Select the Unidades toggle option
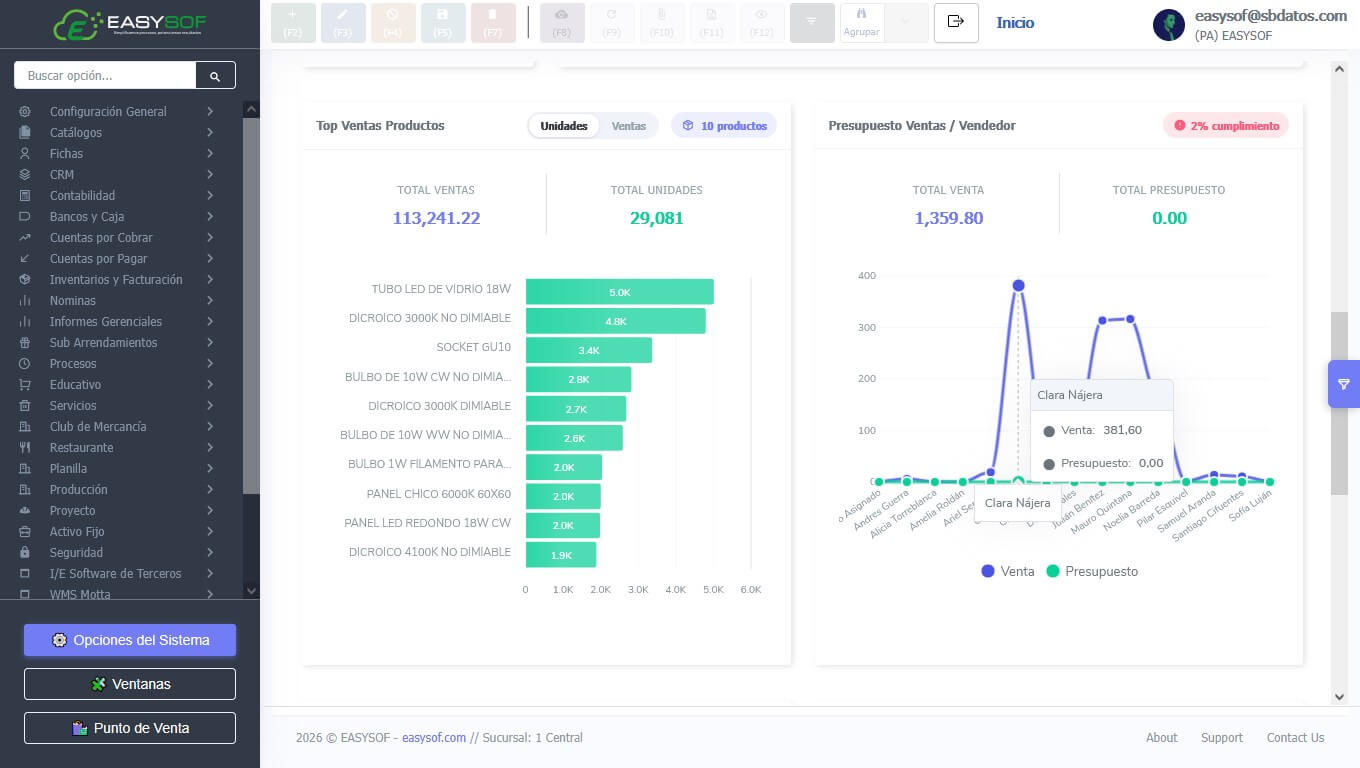Viewport: 1360px width, 768px height. [564, 126]
